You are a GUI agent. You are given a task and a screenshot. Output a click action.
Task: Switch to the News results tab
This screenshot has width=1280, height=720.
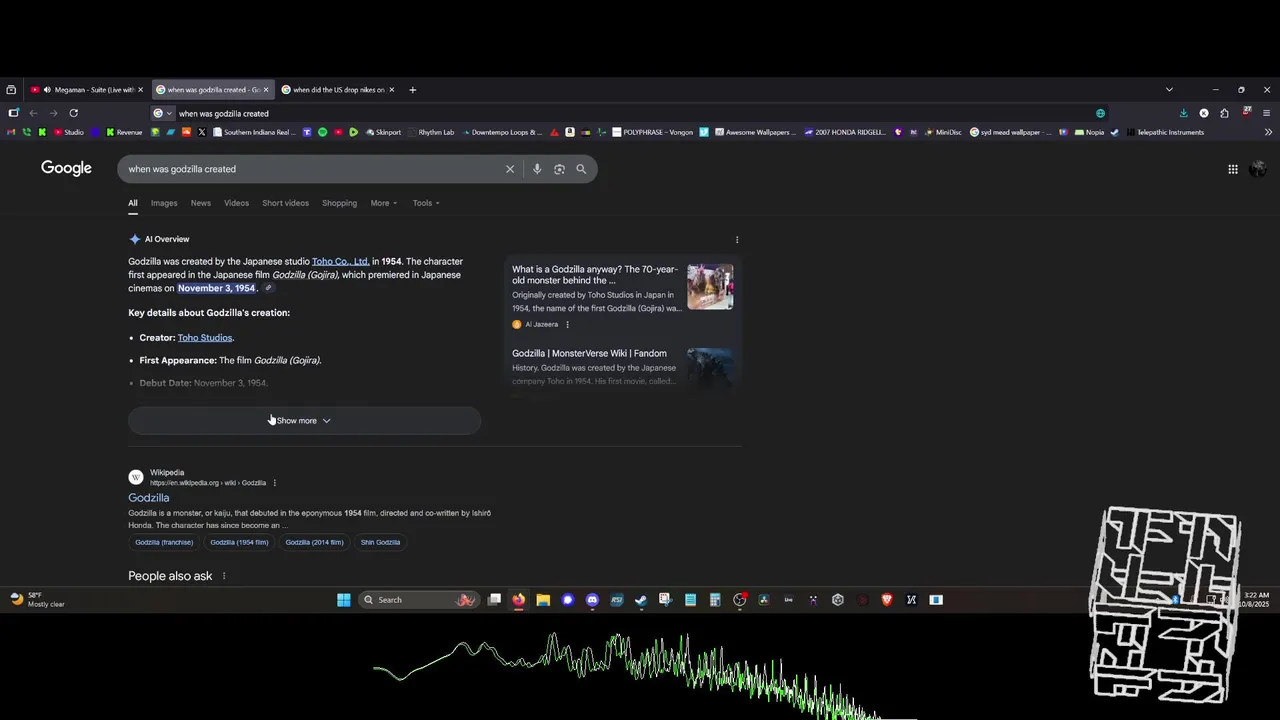(201, 203)
